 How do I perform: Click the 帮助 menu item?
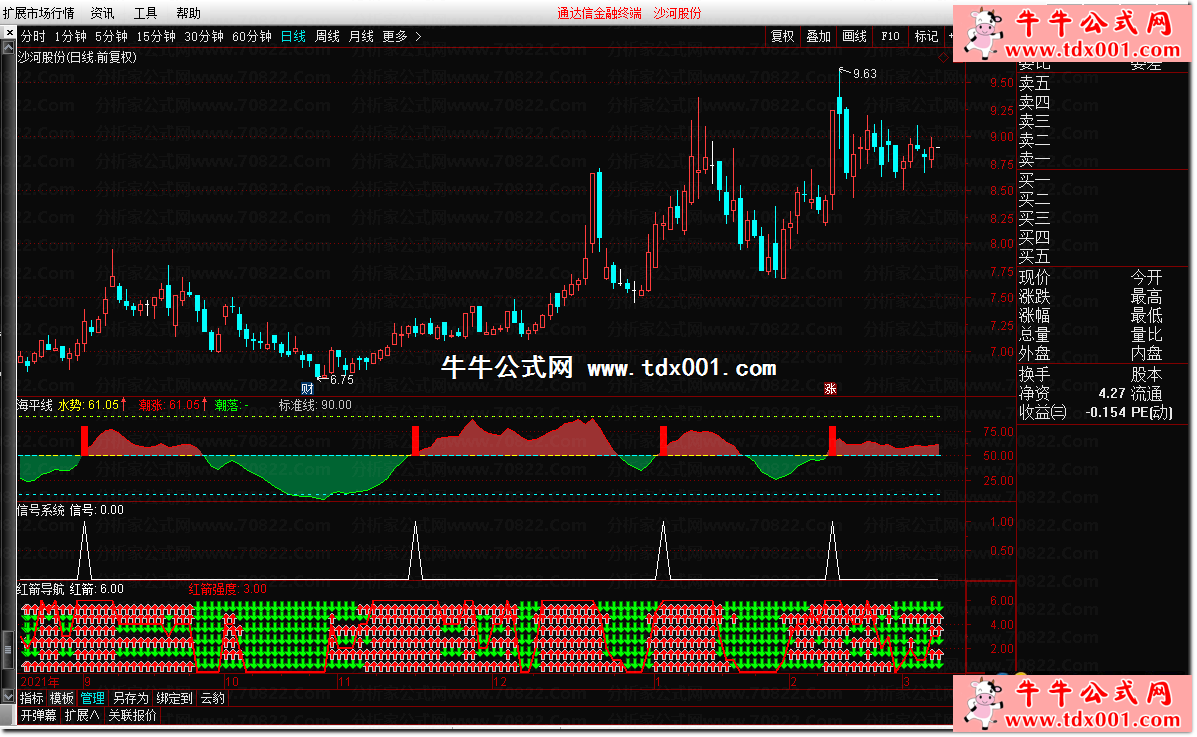pyautogui.click(x=188, y=13)
